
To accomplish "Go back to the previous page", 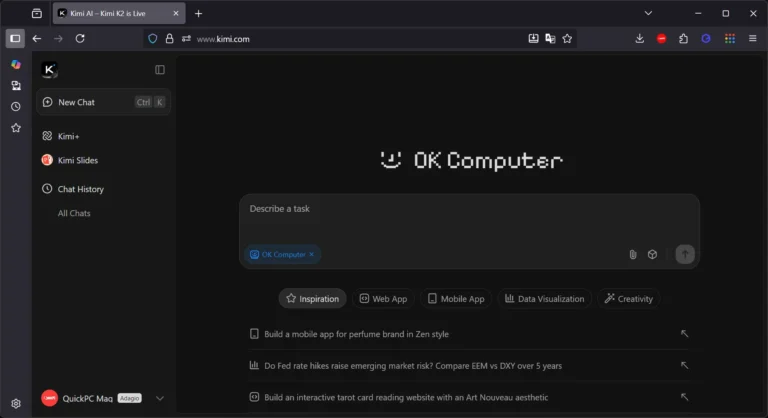I will tap(37, 39).
